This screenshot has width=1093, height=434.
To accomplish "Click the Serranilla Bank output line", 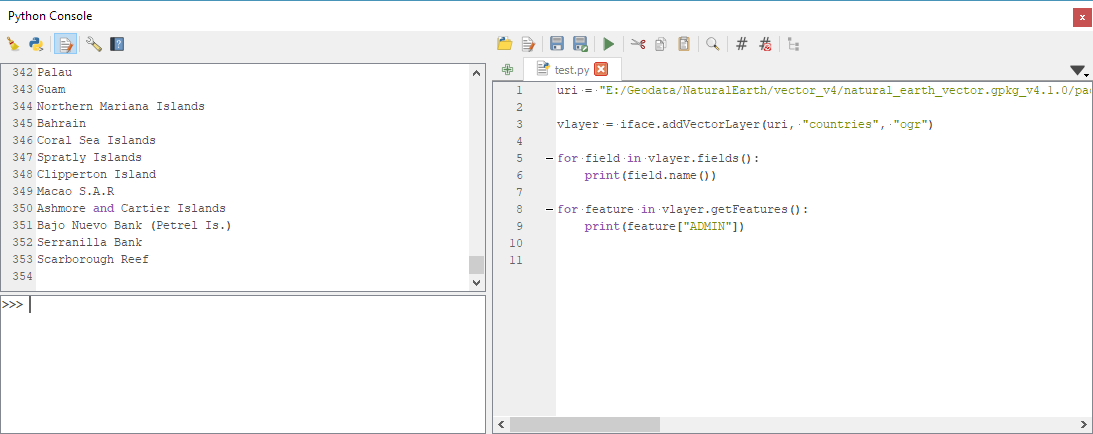I will (89, 242).
